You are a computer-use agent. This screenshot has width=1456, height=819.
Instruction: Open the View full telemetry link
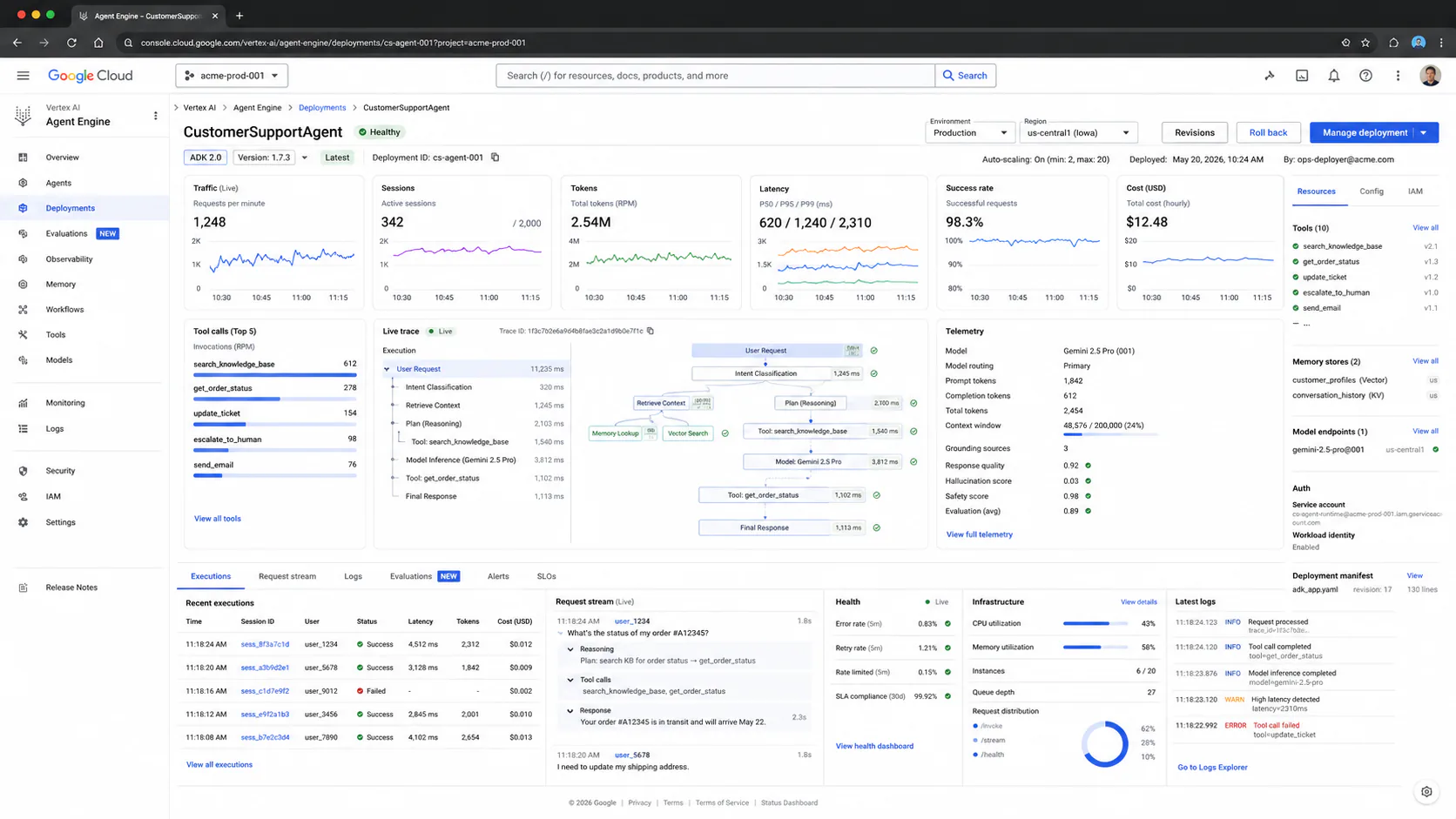tap(979, 534)
